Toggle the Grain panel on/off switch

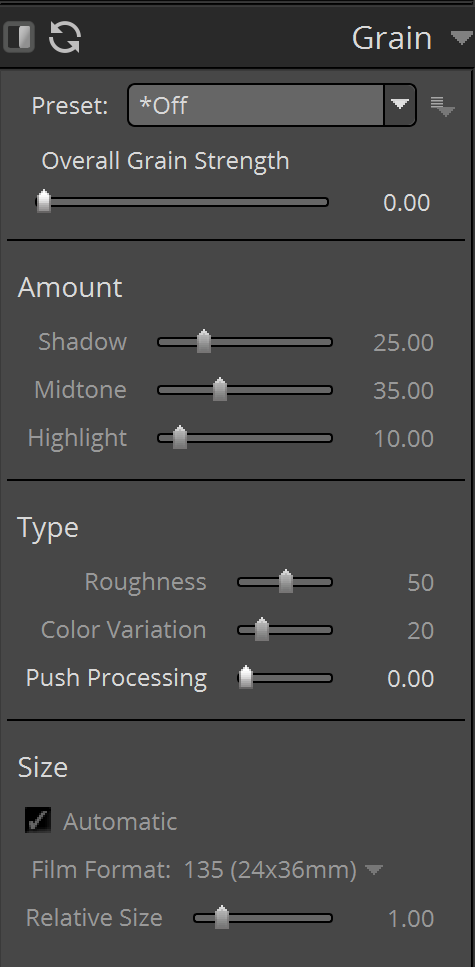click(x=19, y=37)
